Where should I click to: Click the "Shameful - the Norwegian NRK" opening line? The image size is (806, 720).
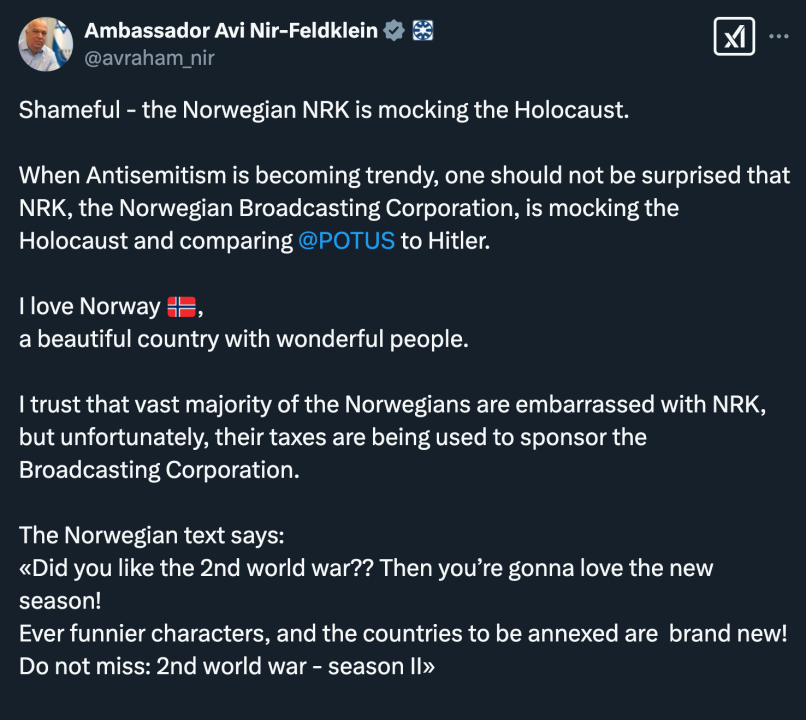(323, 110)
